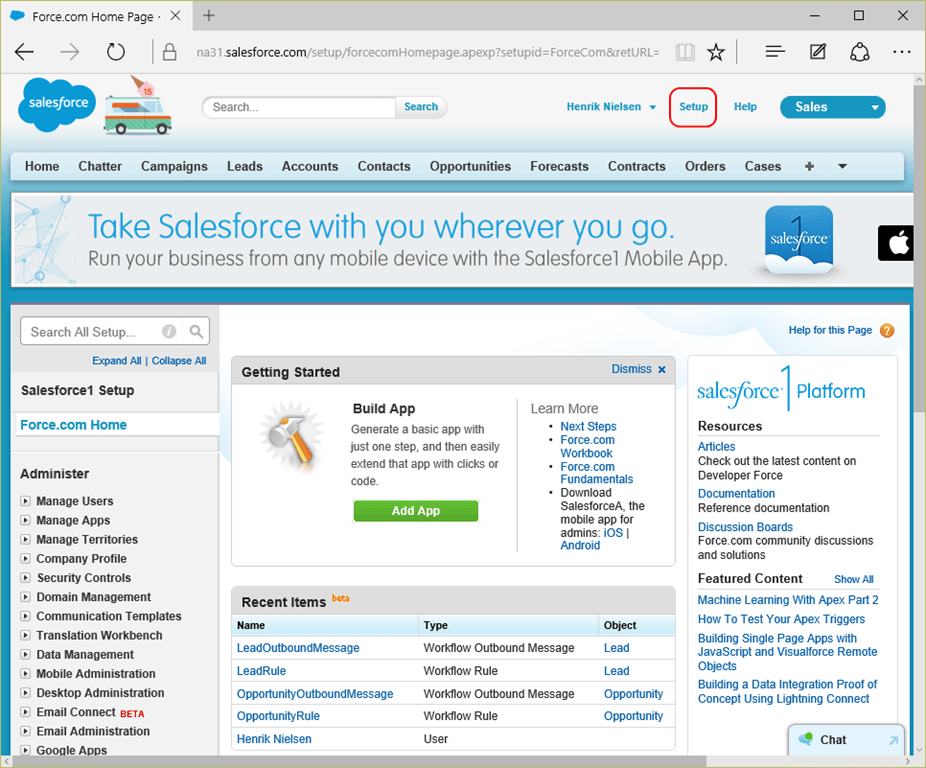Click Expand All link
The image size is (926, 768).
click(116, 360)
